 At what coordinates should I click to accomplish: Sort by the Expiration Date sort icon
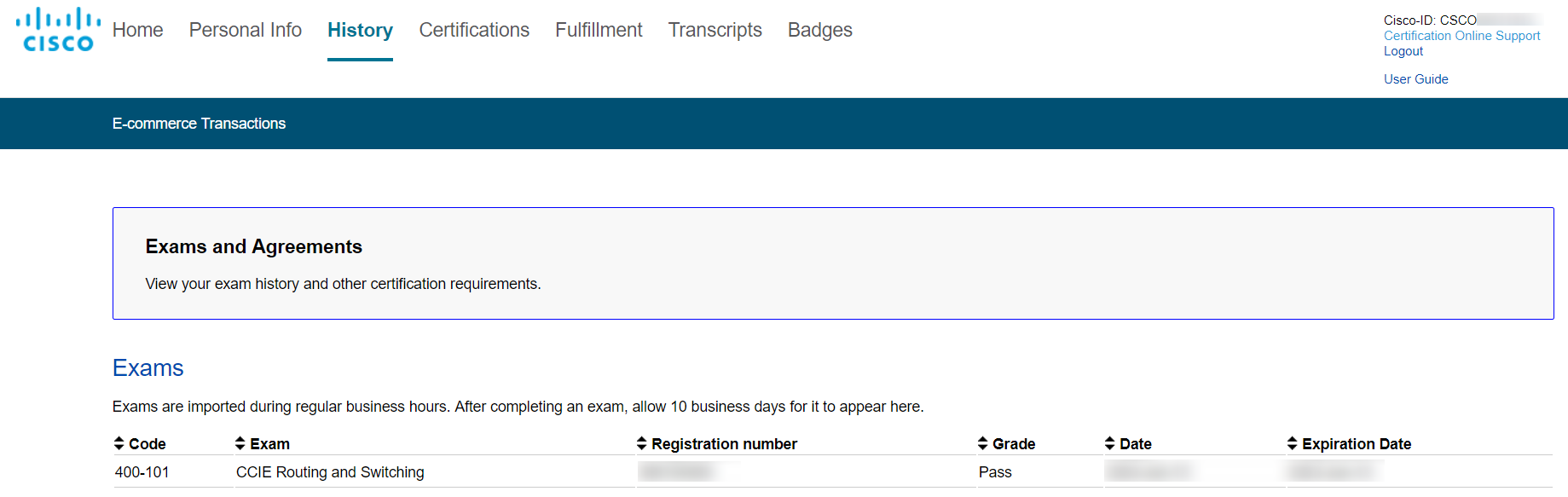pyautogui.click(x=1293, y=443)
